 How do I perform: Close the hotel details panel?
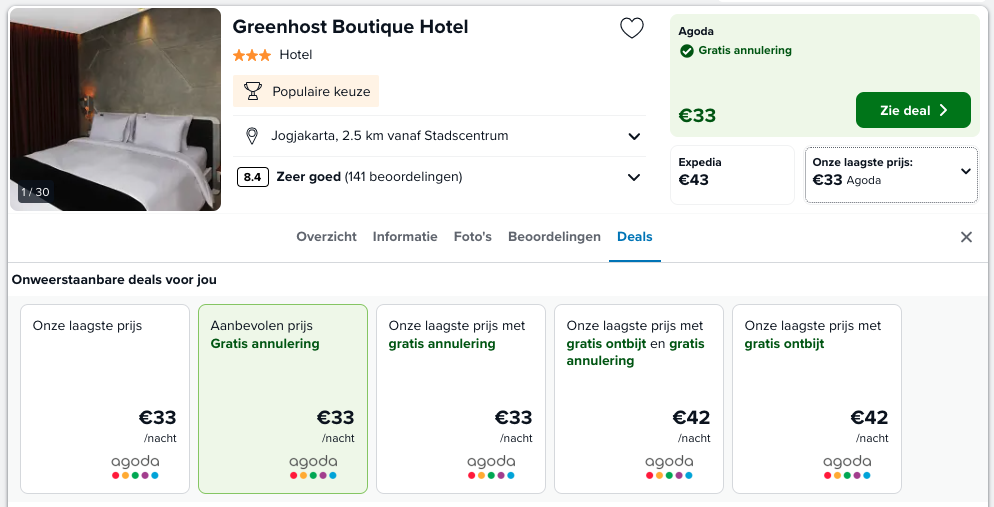[966, 237]
